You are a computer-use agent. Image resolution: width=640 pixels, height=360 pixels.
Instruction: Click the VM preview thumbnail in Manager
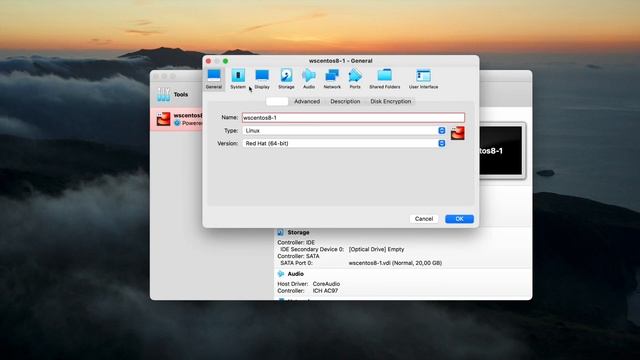point(502,151)
